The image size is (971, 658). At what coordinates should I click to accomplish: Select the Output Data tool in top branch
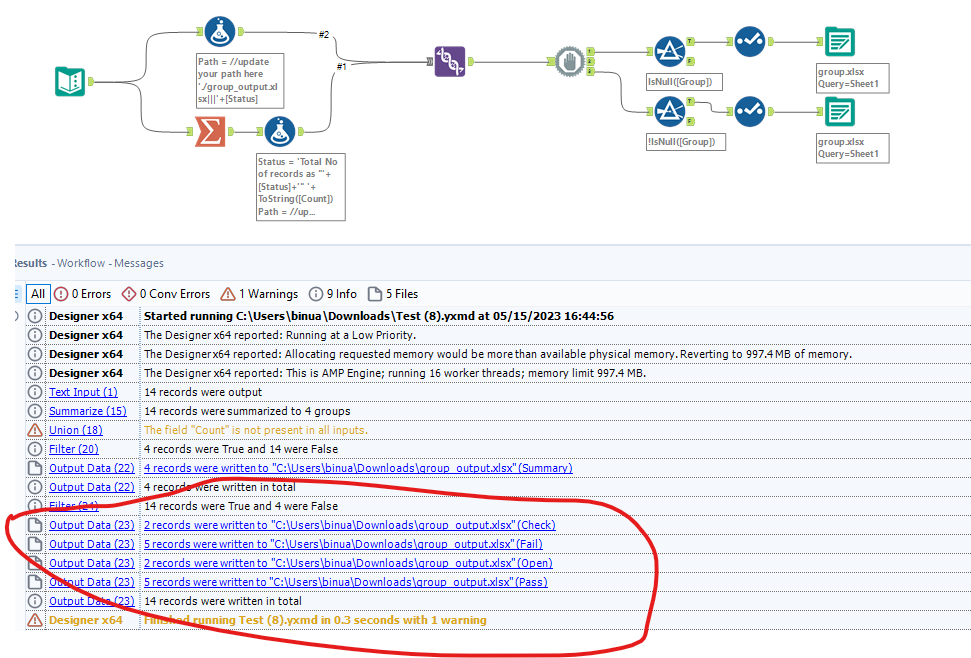pyautogui.click(x=840, y=41)
